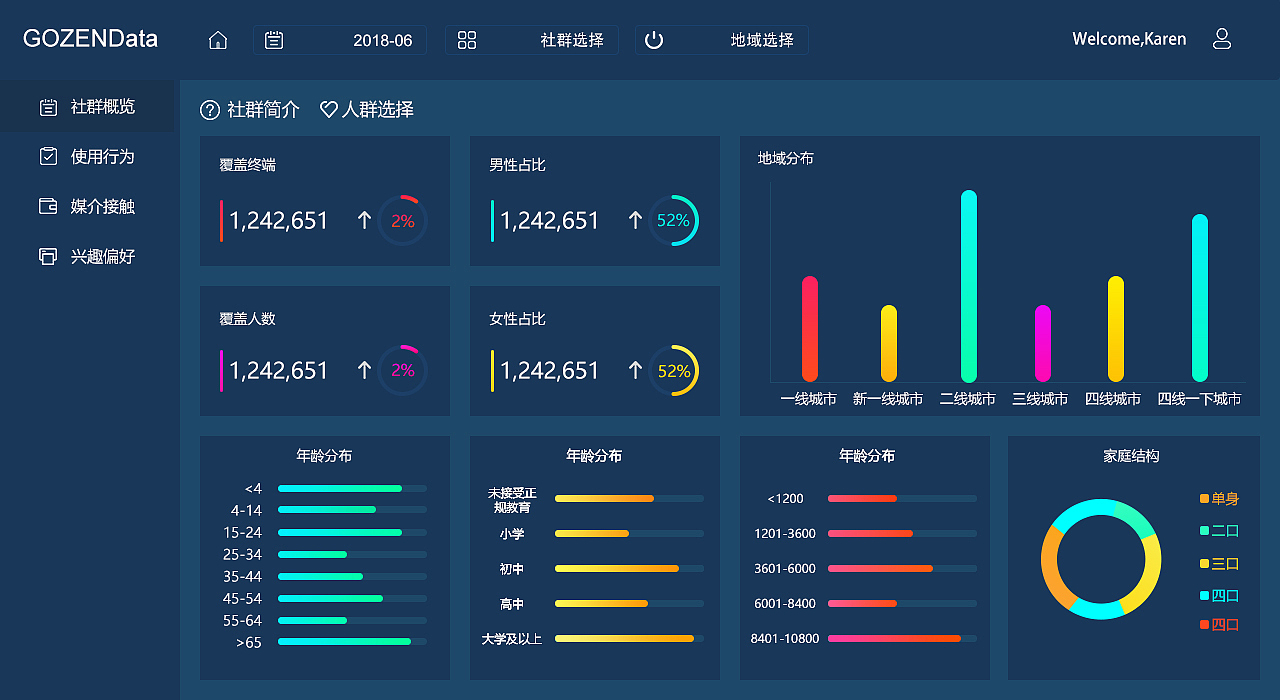This screenshot has height=700, width=1280.
Task: Click the 4-14 age bar
Action: click(x=352, y=510)
